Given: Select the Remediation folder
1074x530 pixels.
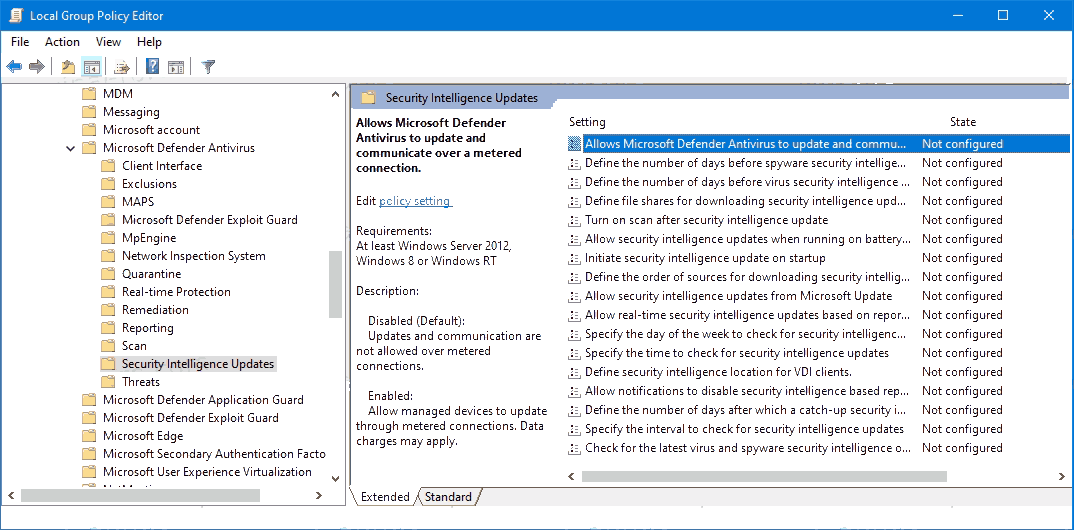Looking at the screenshot, I should (x=155, y=310).
